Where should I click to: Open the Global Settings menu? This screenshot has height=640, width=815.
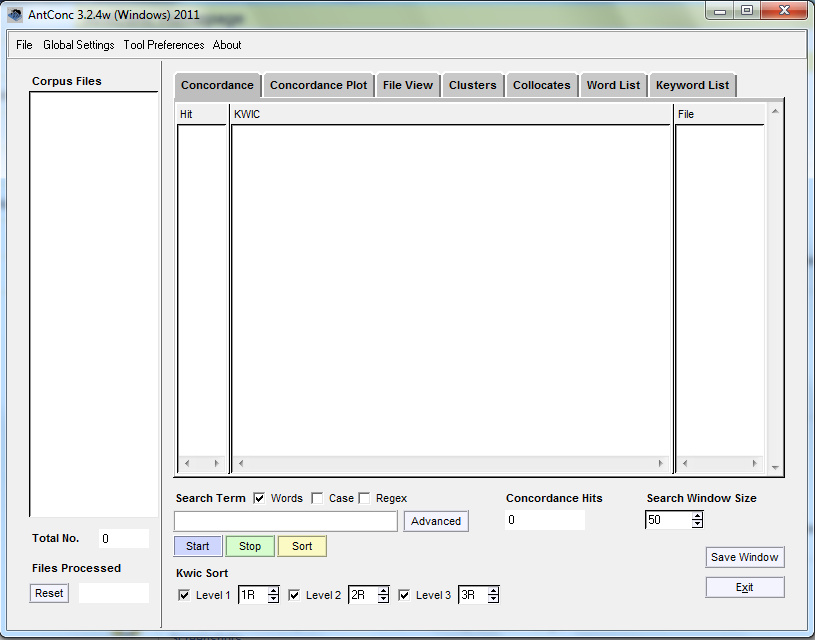tap(78, 45)
